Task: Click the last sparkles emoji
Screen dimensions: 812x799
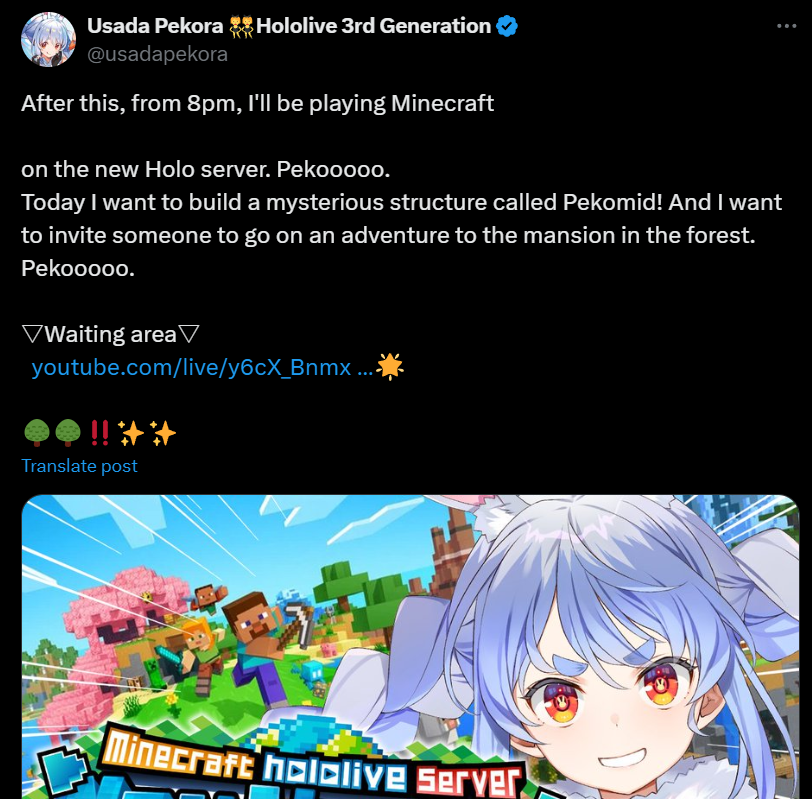Action: click(163, 433)
